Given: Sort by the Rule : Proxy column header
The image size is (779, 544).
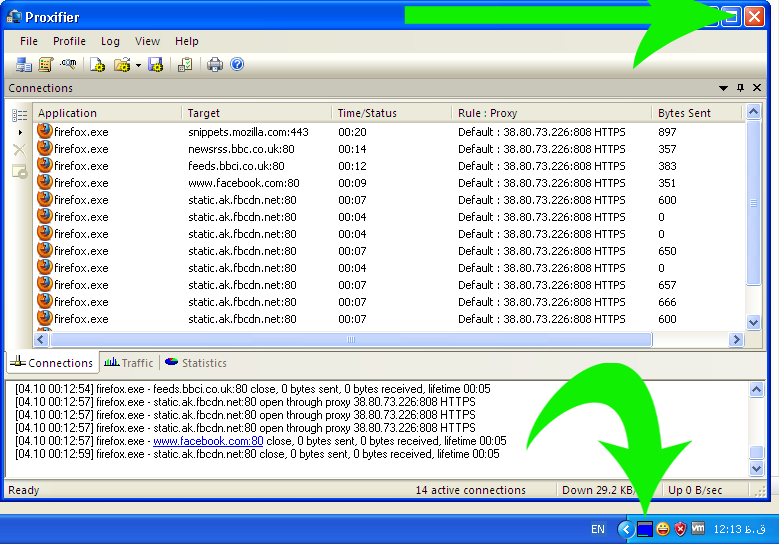Looking at the screenshot, I should (x=552, y=113).
